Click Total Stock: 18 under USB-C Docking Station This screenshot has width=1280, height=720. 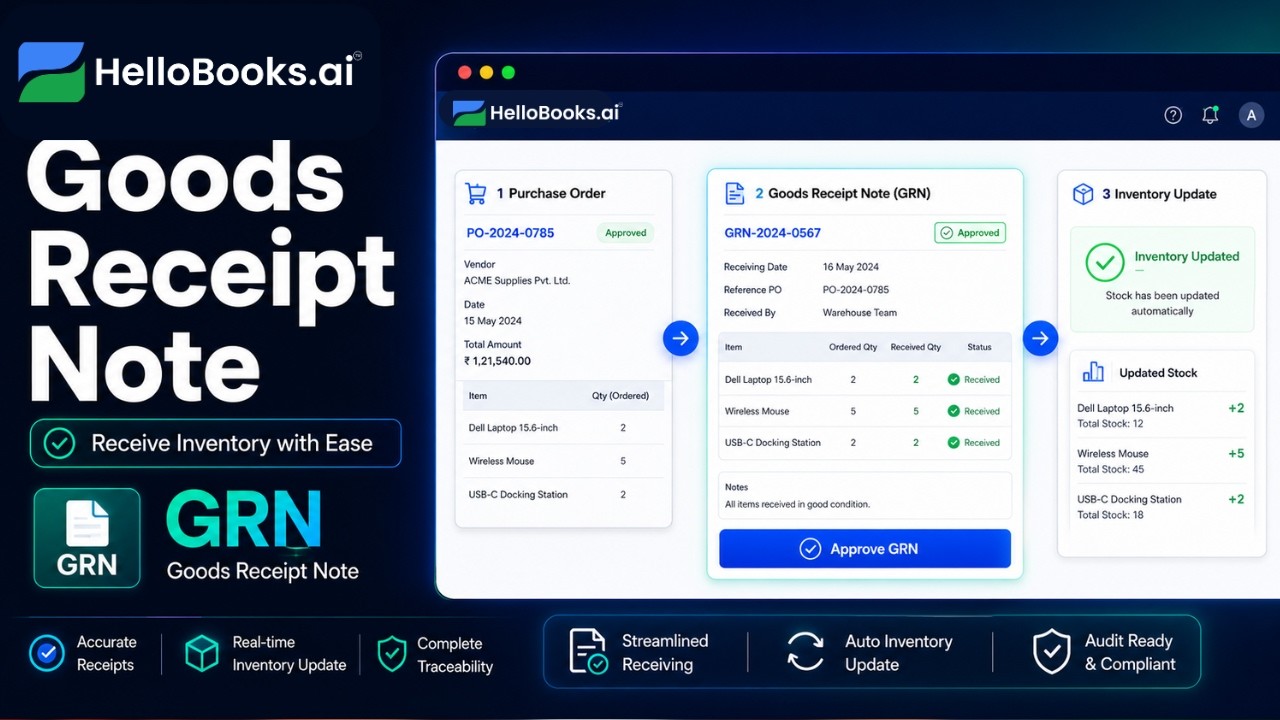(x=1110, y=515)
